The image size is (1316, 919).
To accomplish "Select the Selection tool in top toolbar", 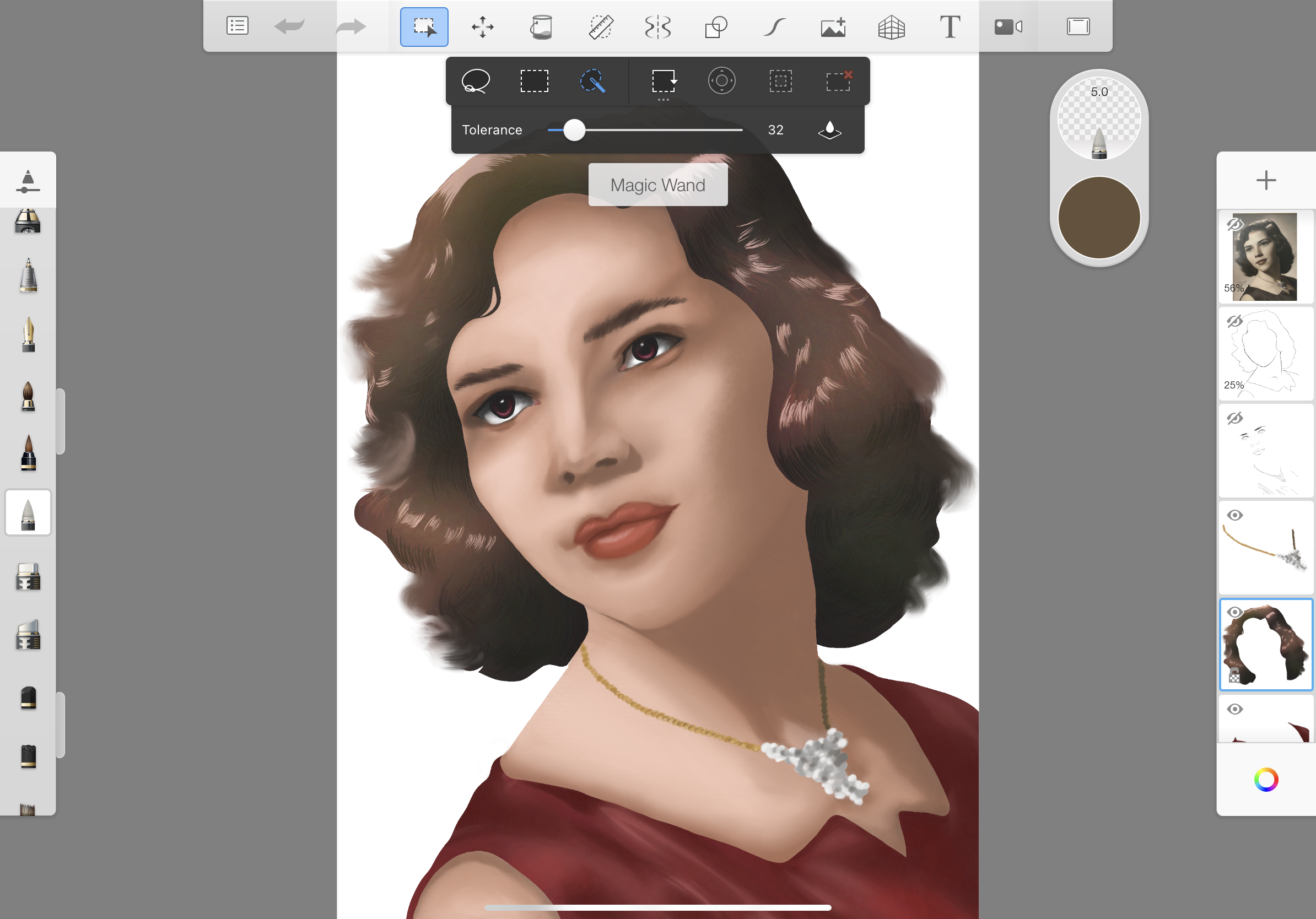I will [x=424, y=27].
